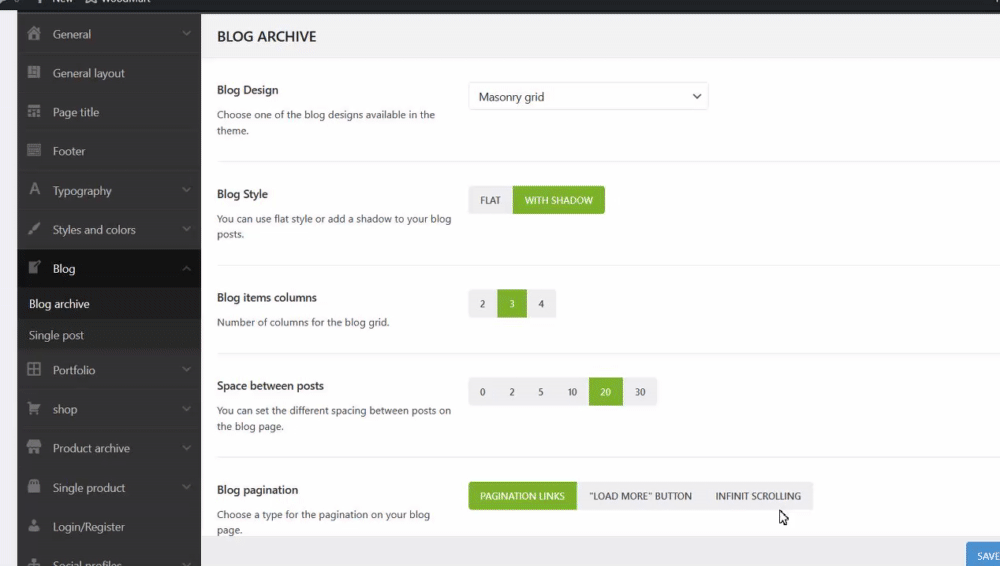Expand the Product archive section chevron

pyautogui.click(x=186, y=447)
